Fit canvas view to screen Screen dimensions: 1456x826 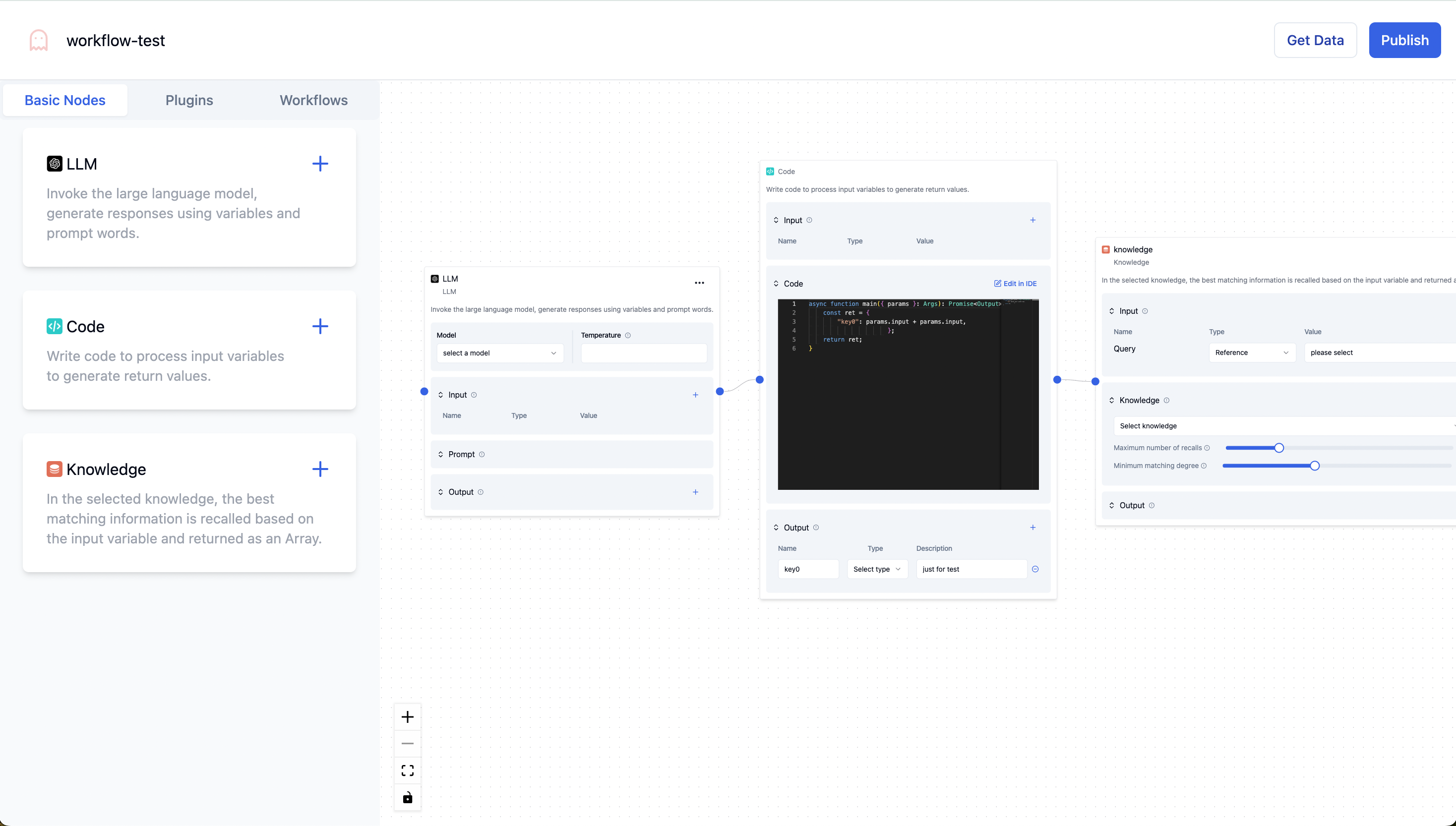click(x=408, y=770)
